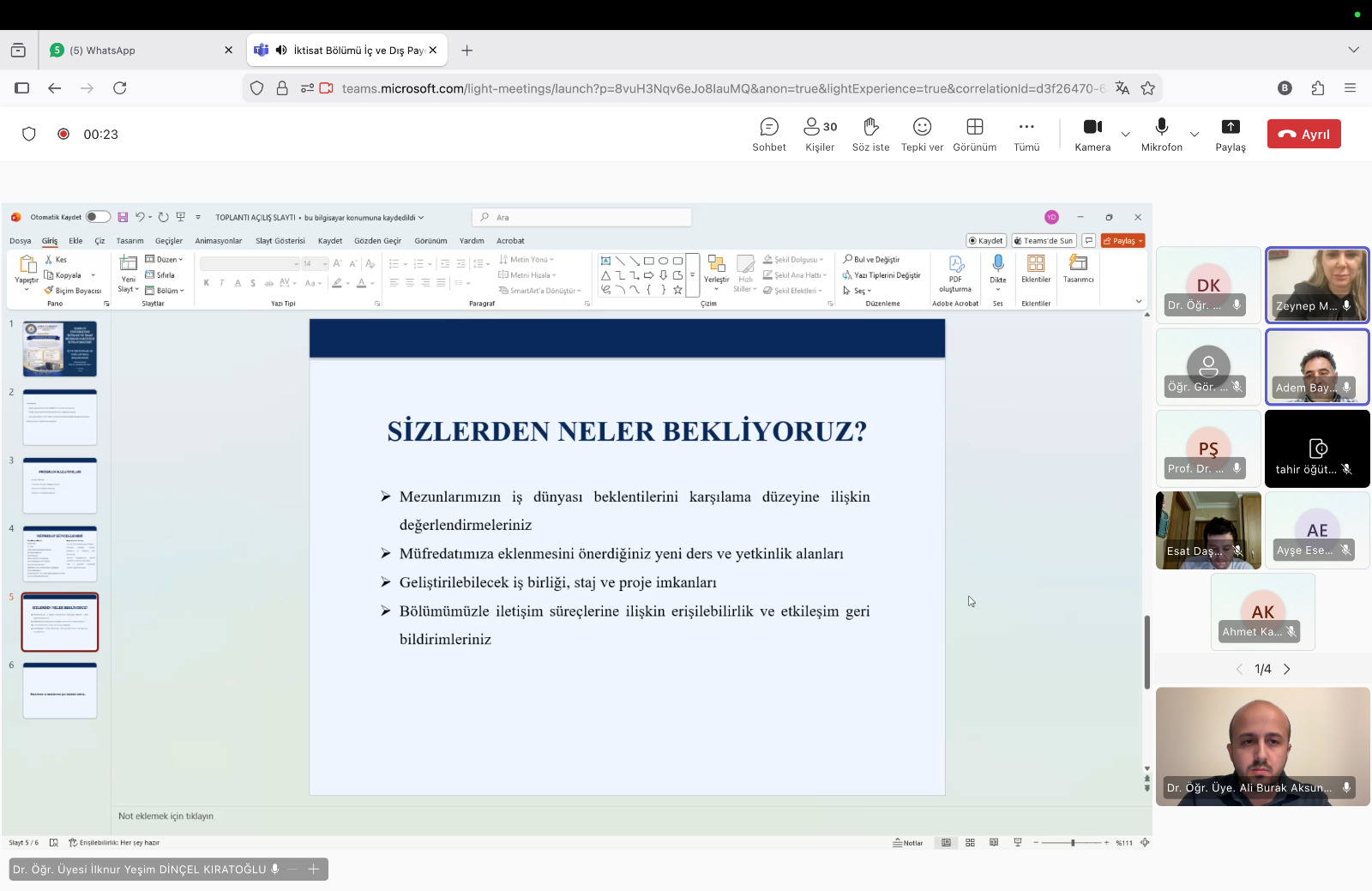Open Tepki ver reactions
This screenshot has height=891, width=1372.
pos(922,135)
